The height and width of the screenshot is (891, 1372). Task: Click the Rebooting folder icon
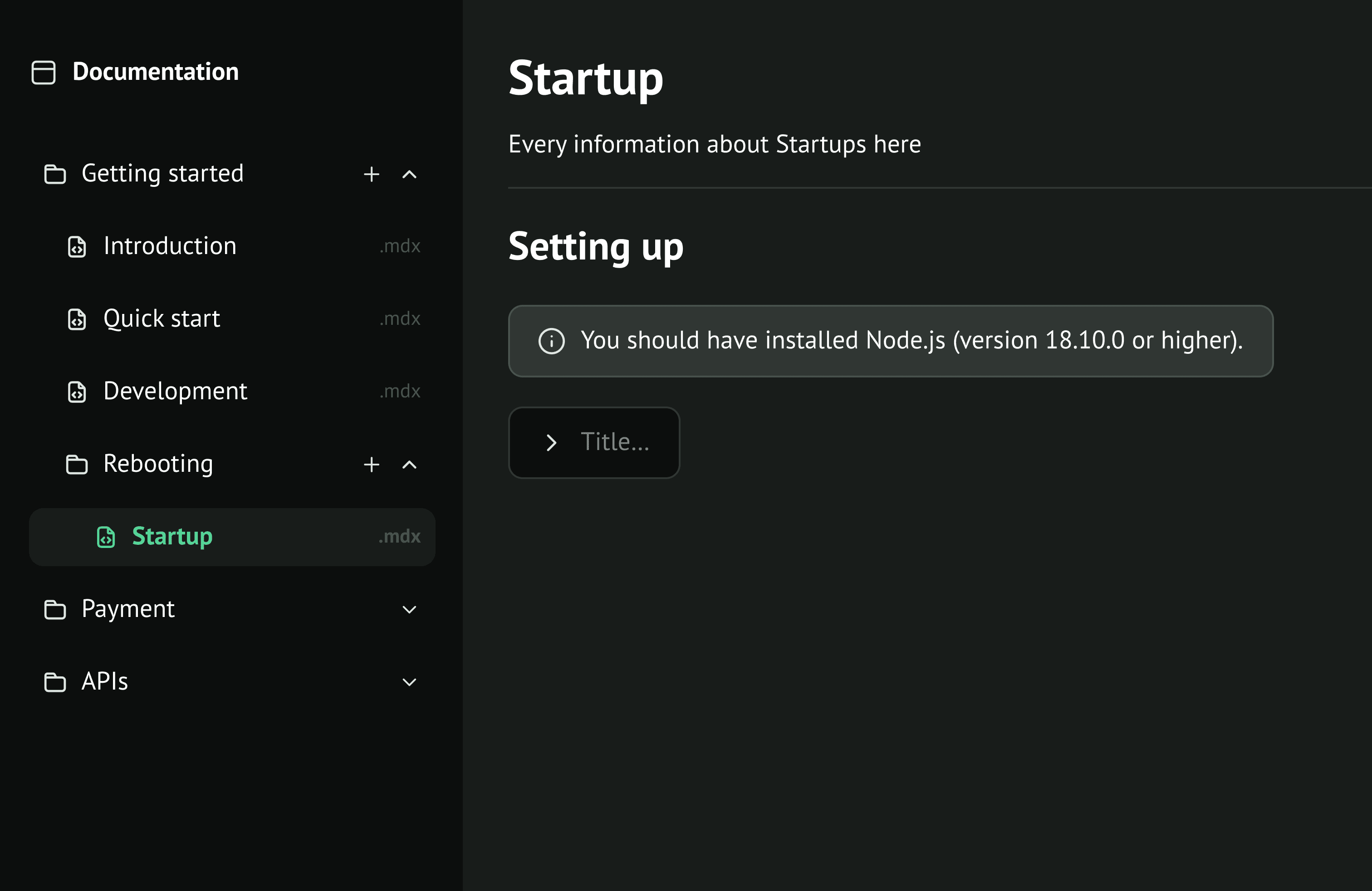[77, 465]
